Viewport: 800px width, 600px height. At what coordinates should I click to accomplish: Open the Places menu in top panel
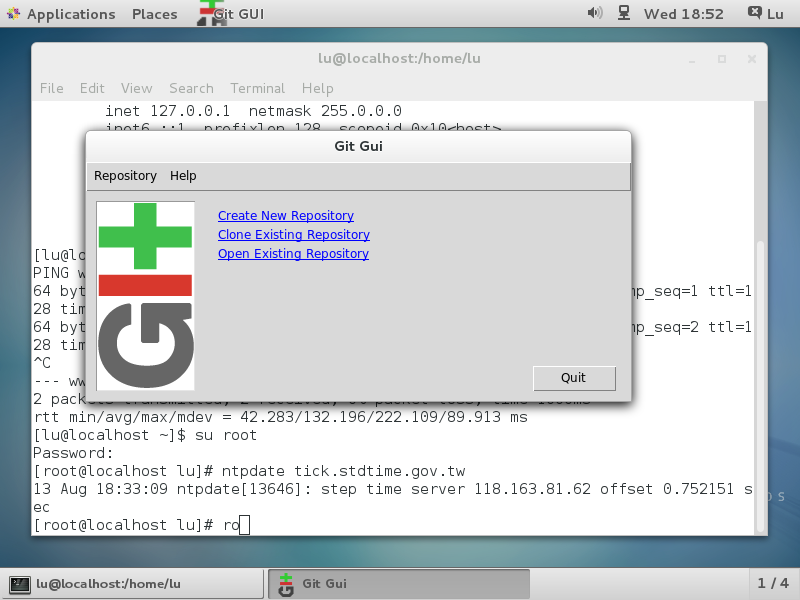pyautogui.click(x=155, y=14)
